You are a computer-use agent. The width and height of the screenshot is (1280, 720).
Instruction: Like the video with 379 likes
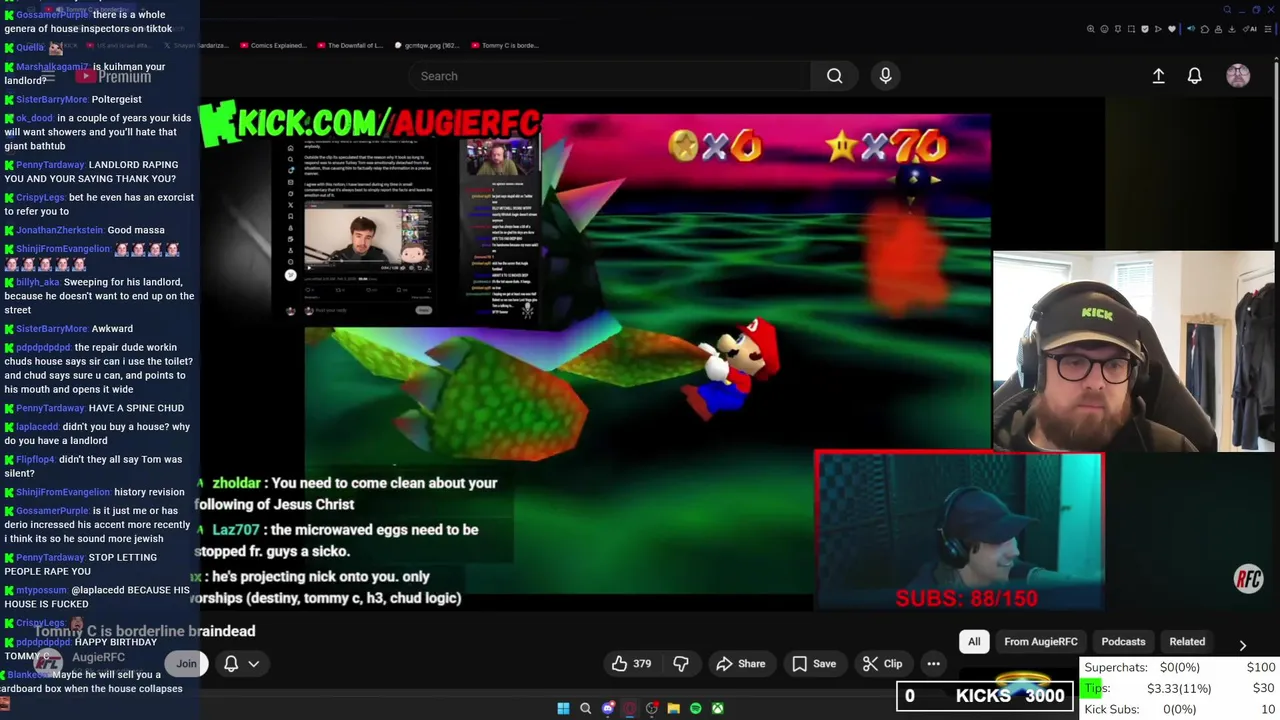631,663
